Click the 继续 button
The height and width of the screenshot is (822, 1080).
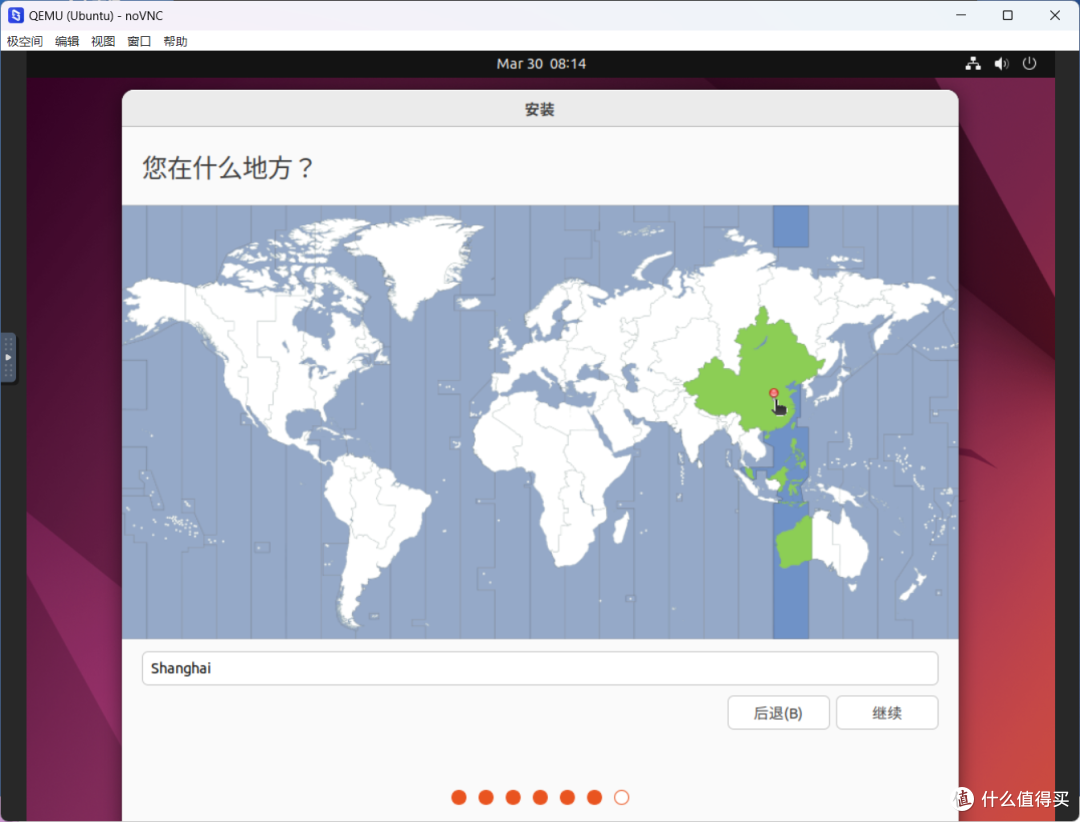click(x=886, y=712)
